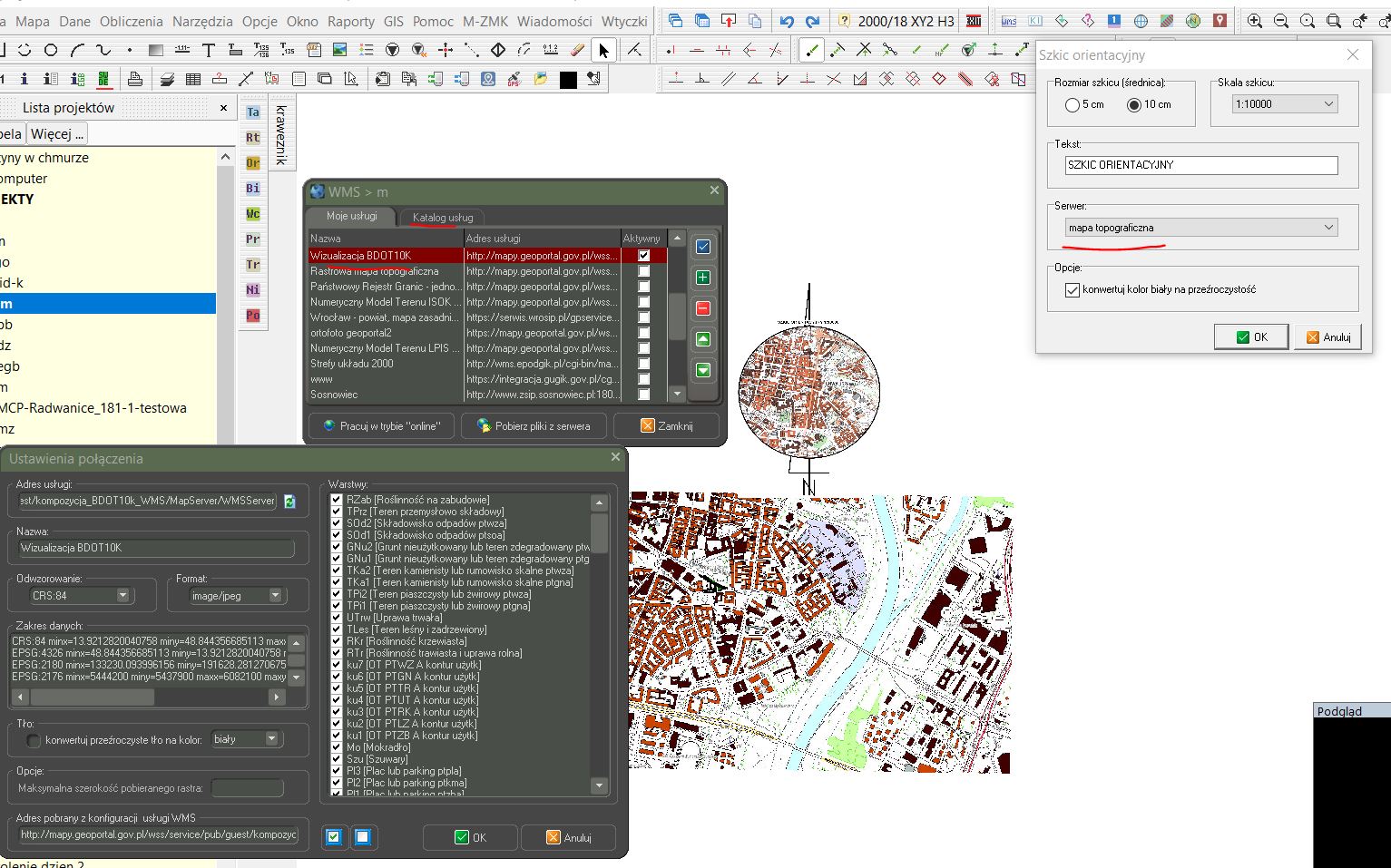Screen dimensions: 1391x868
Task: Click the red map pin toolbar icon
Action: 1220,21
